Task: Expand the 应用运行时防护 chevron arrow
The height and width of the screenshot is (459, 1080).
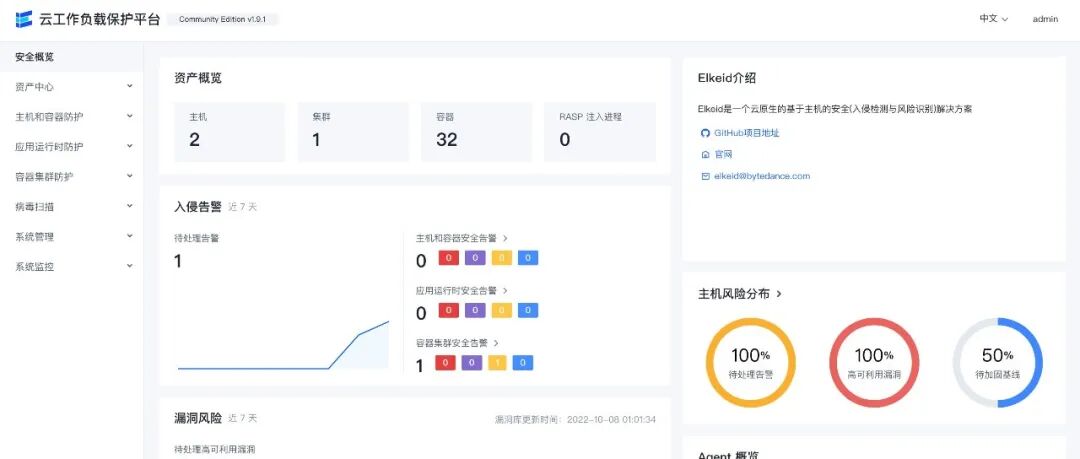Action: click(x=129, y=146)
